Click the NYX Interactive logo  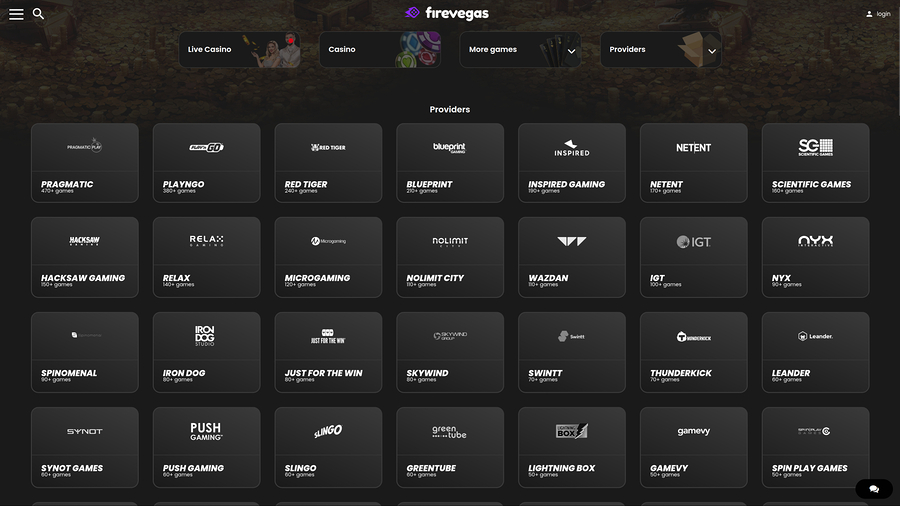coord(815,241)
